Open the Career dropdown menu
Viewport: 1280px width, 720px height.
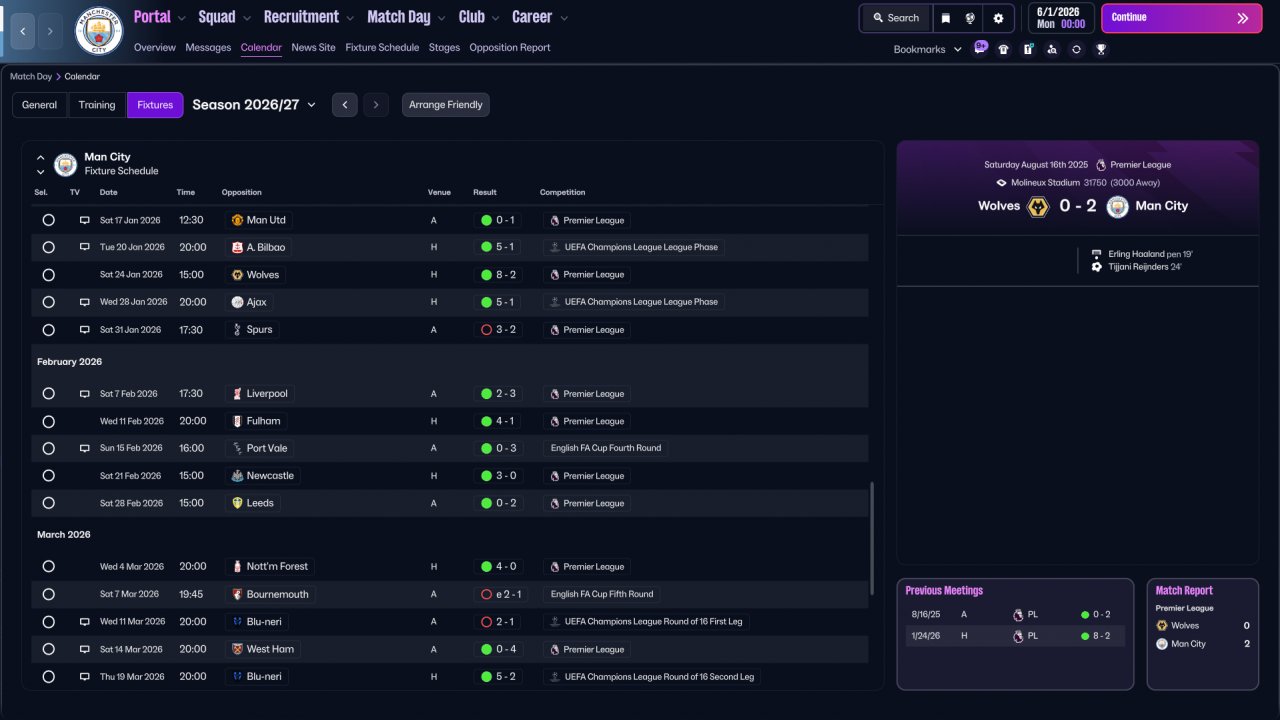tap(540, 17)
